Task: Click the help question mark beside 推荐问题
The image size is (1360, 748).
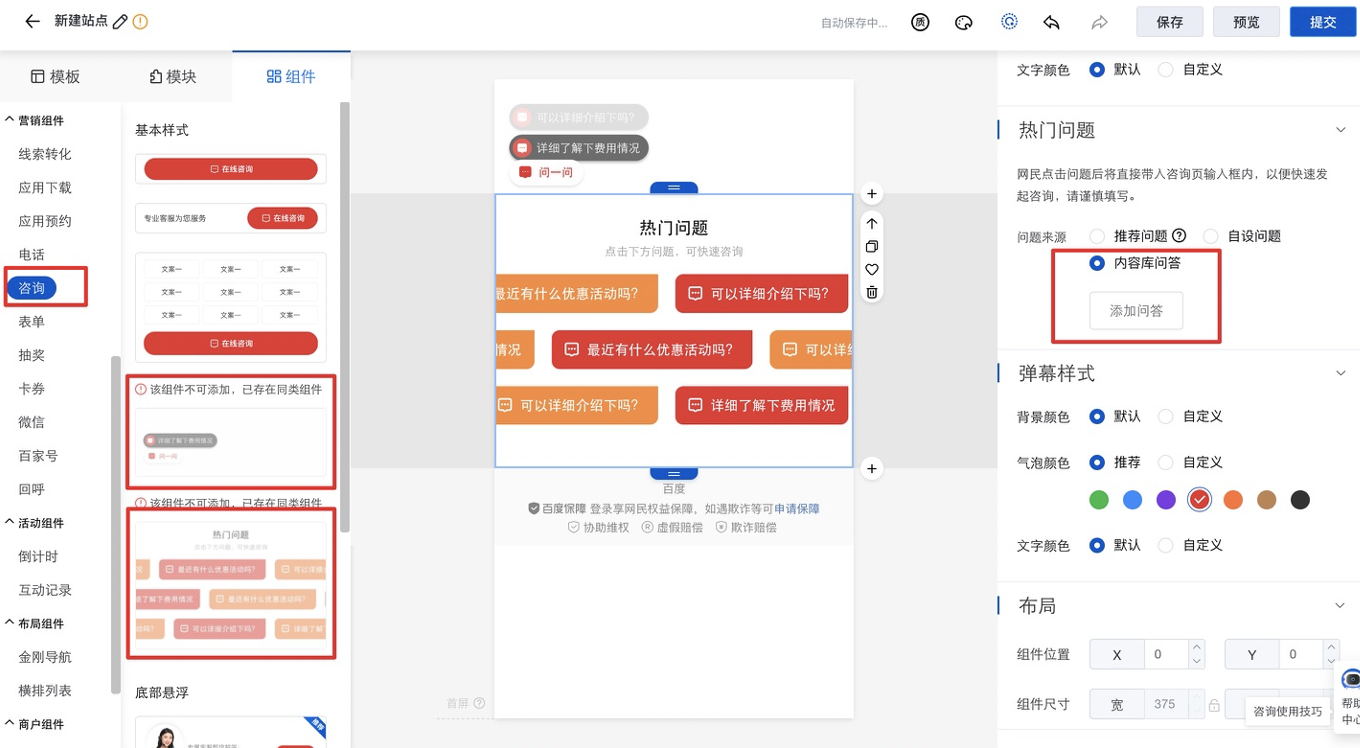Action: (1179, 236)
